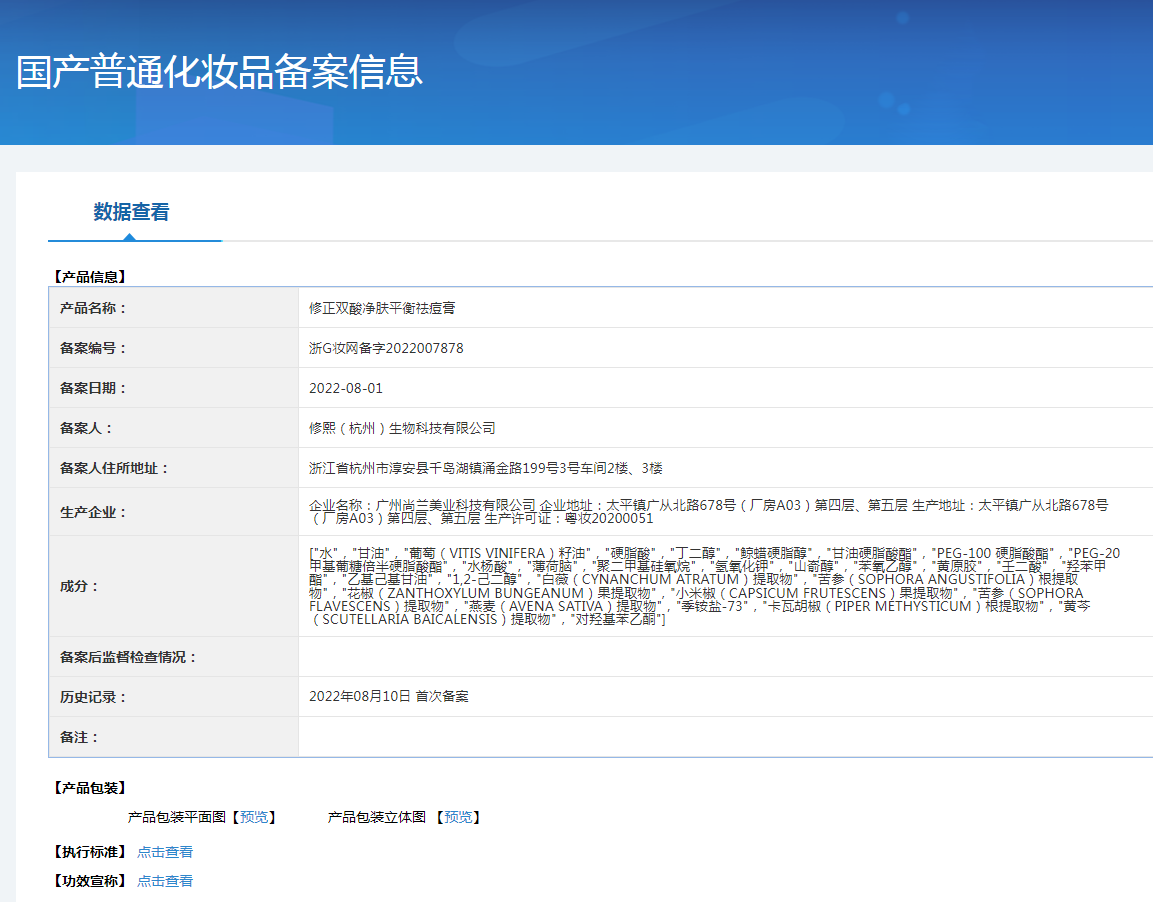1153x902 pixels.
Task: Click the 备案后监督检查情况： label cell
Action: point(174,656)
